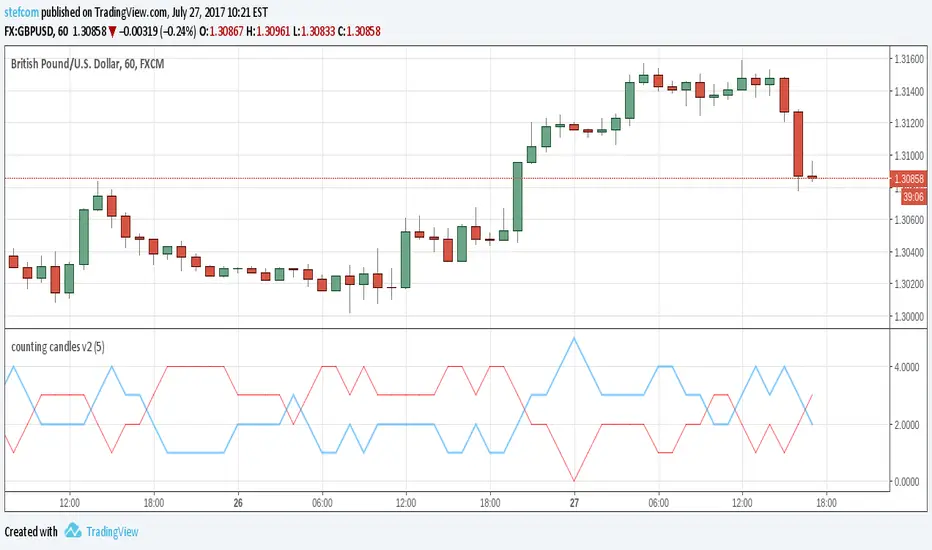Click the blue line's highest peak in the indicator
This screenshot has width=932, height=550.
(573, 338)
